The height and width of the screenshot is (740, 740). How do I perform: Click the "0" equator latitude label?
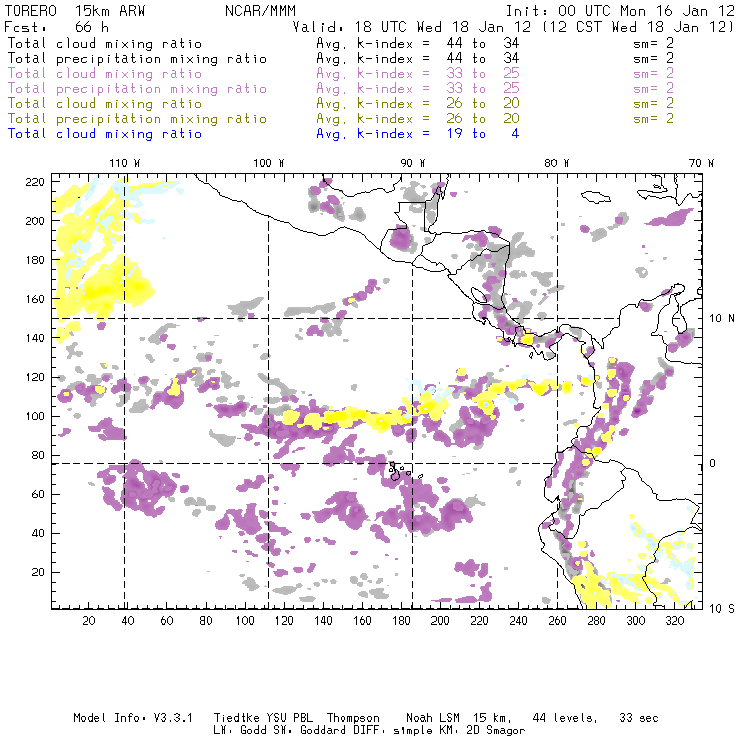point(713,463)
